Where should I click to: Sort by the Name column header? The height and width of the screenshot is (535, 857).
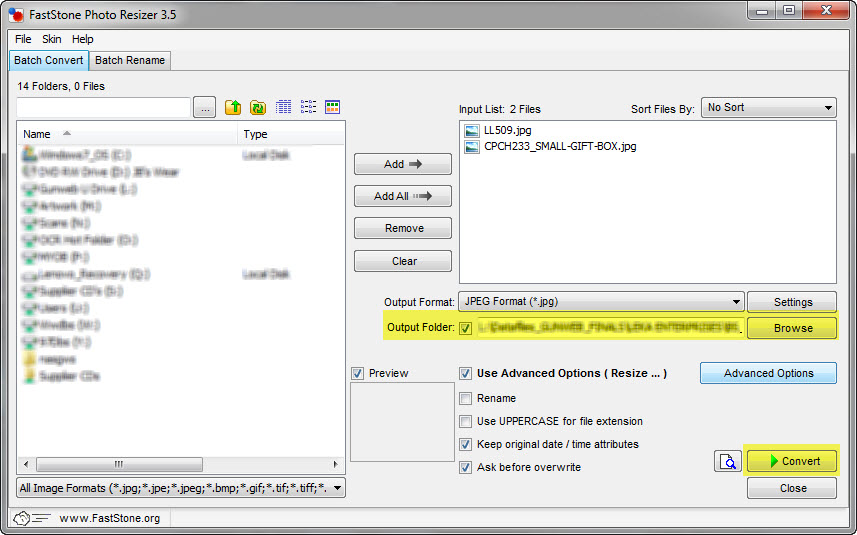point(127,134)
